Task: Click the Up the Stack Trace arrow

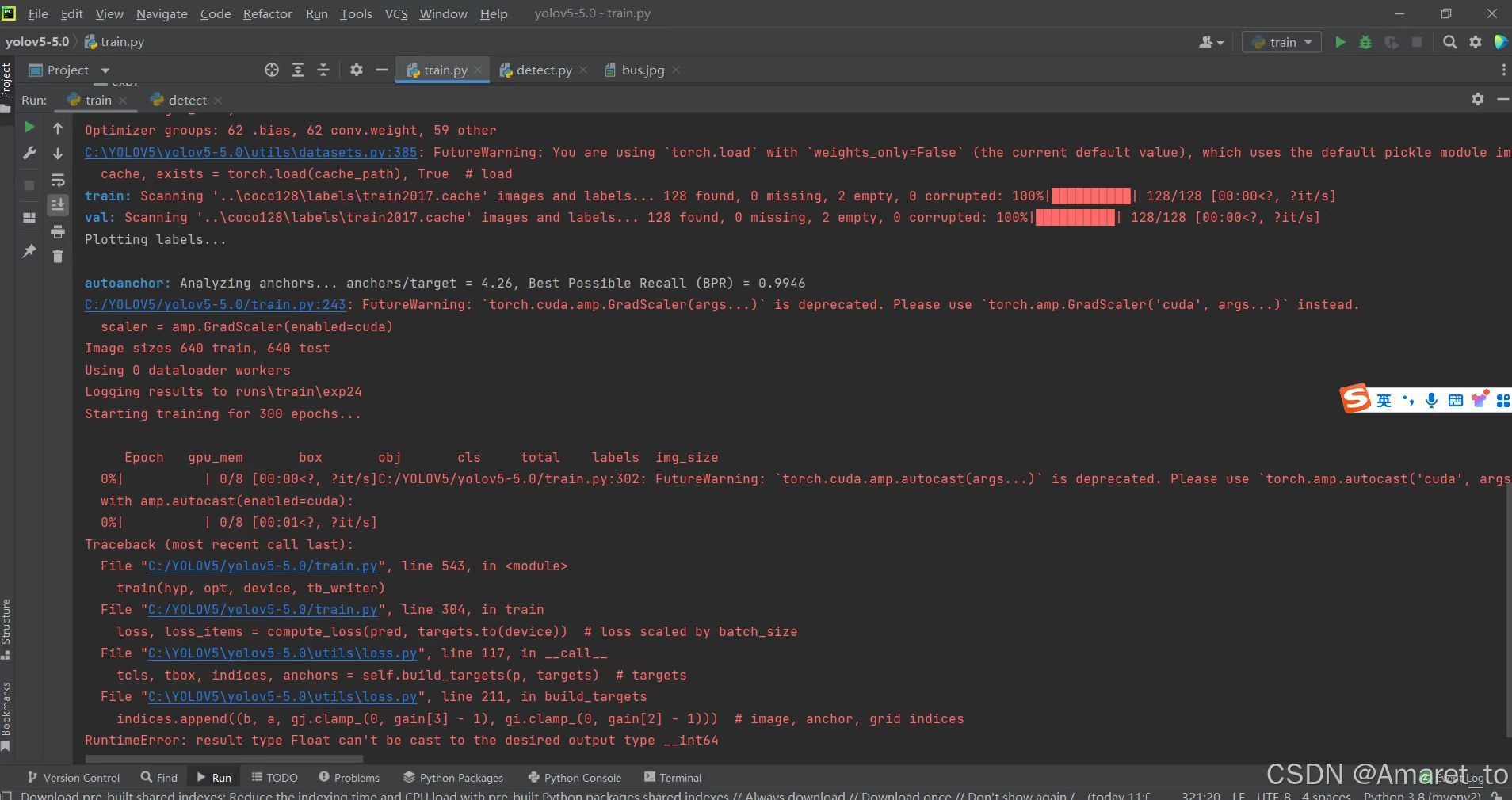Action: (x=58, y=128)
